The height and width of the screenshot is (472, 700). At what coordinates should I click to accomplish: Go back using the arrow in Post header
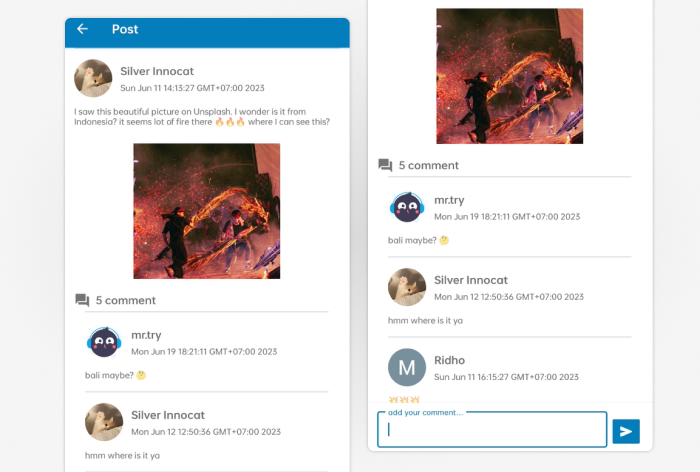[82, 29]
